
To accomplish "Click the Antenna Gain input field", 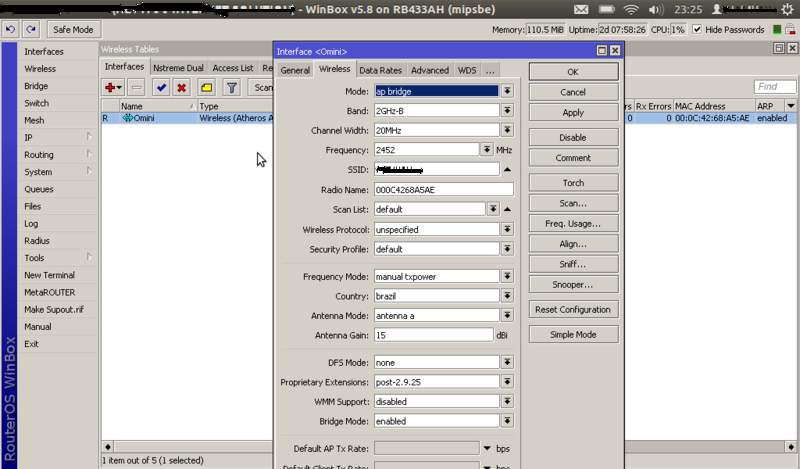I will tap(433, 335).
